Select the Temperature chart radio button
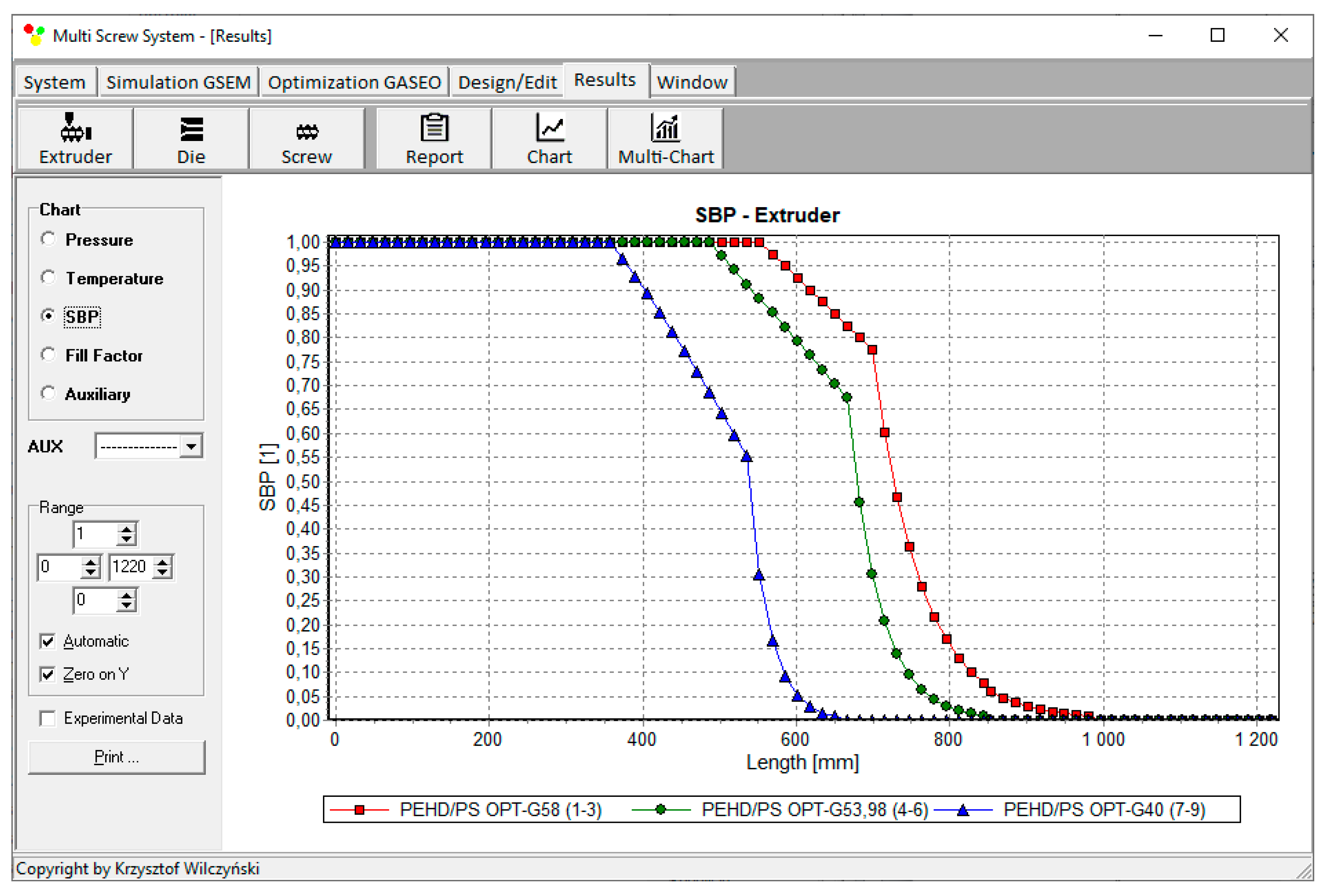The width and height of the screenshot is (1326, 896). click(x=48, y=278)
